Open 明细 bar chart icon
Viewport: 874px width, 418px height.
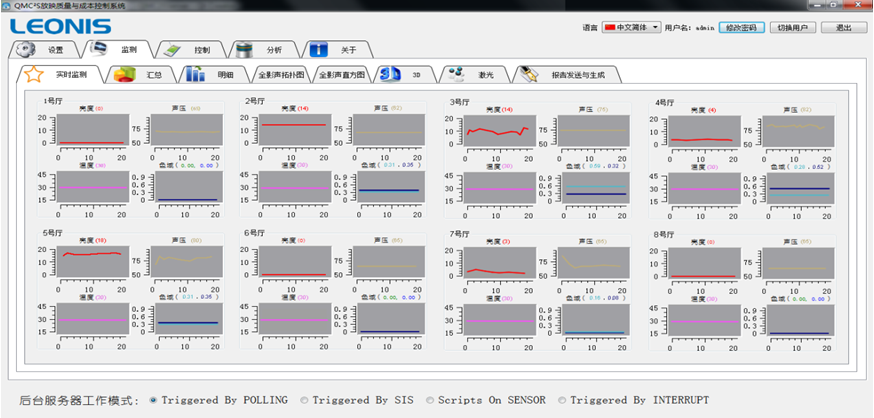(195, 74)
